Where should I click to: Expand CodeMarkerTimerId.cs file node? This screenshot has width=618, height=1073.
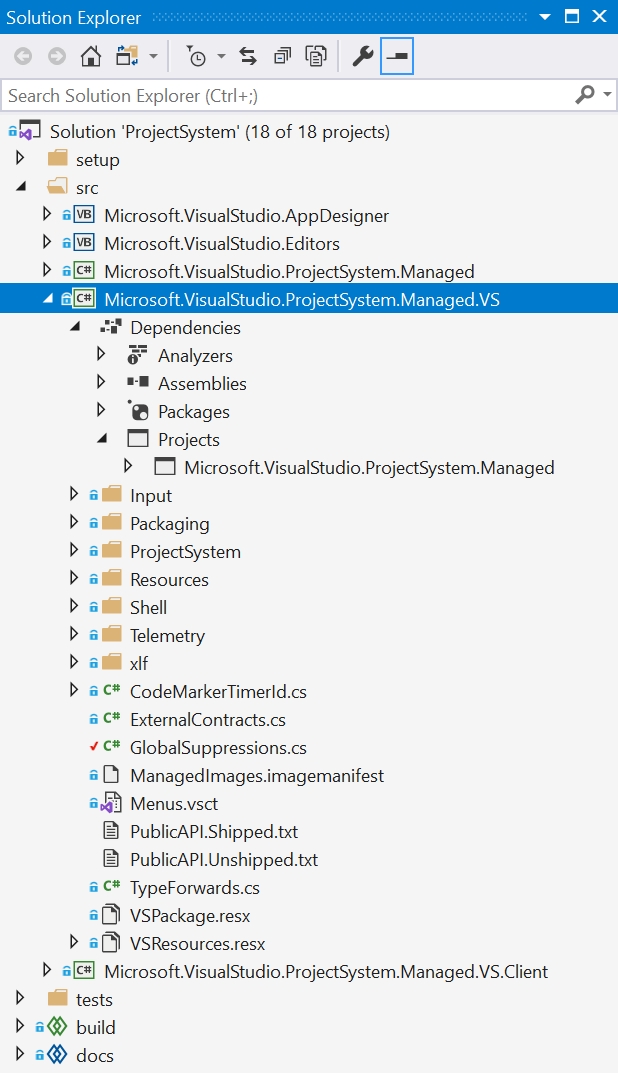click(x=74, y=691)
